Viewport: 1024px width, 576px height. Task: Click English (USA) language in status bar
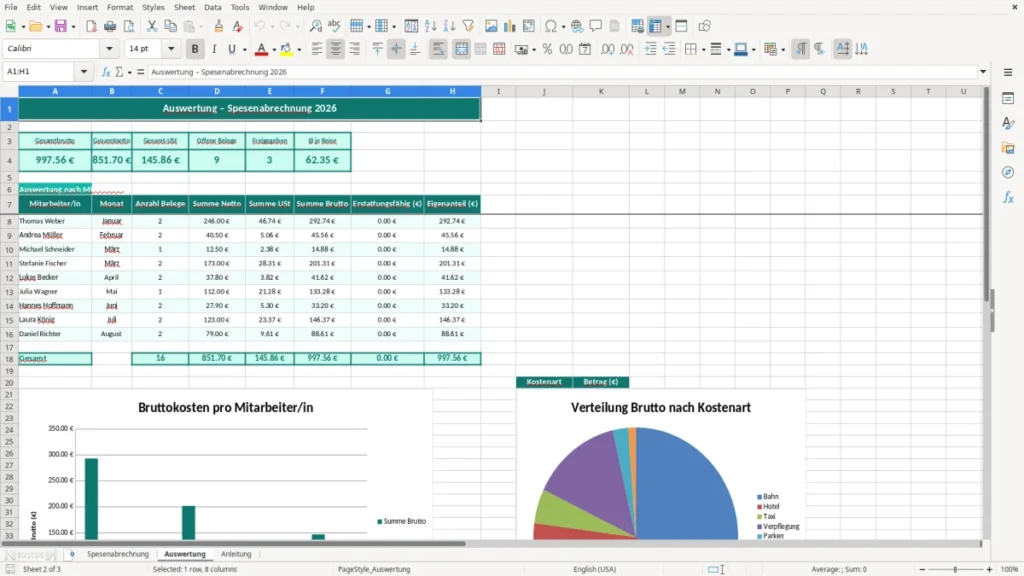(594, 569)
